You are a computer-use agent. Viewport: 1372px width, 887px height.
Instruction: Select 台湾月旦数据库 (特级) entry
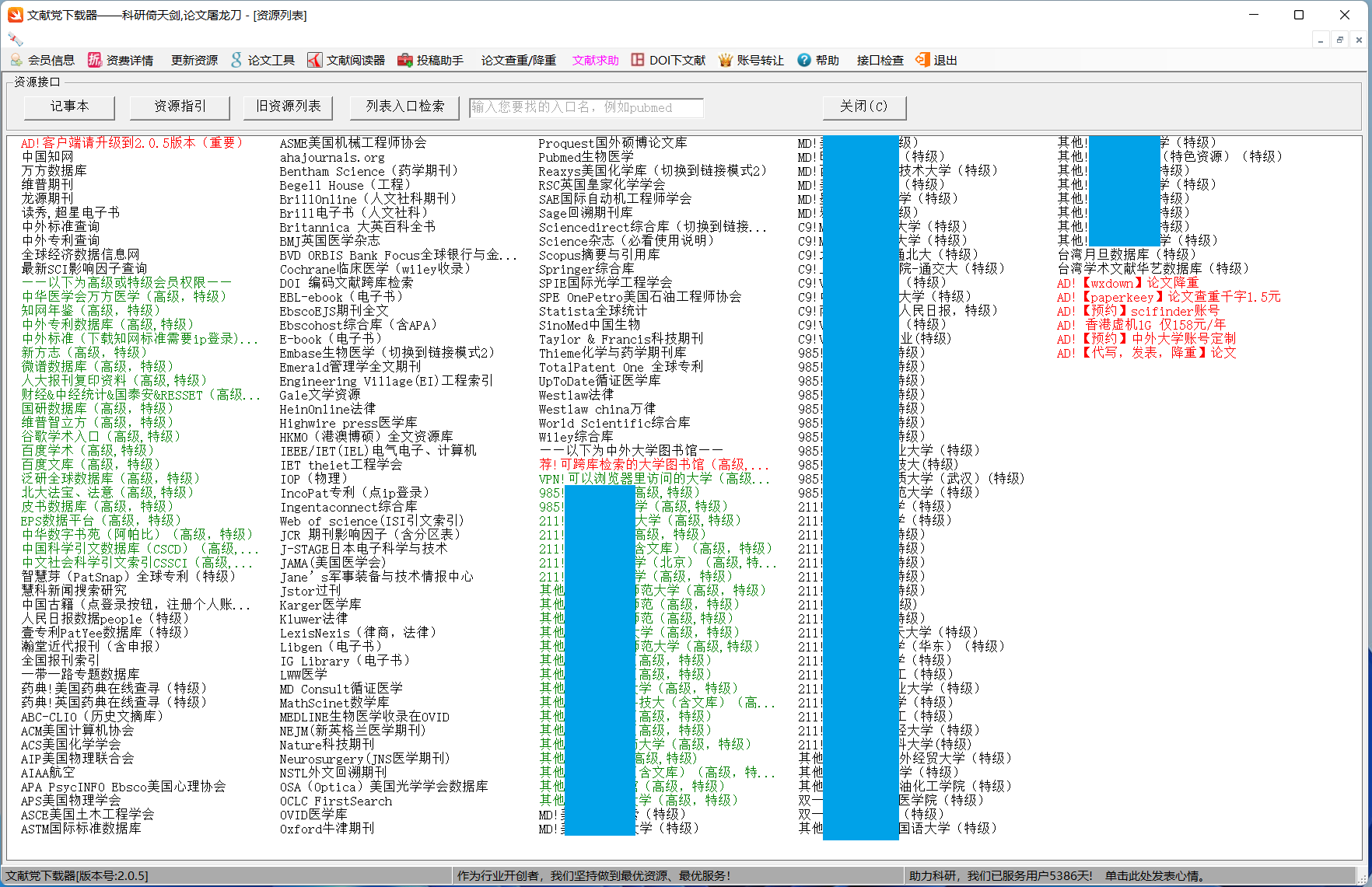[1126, 255]
